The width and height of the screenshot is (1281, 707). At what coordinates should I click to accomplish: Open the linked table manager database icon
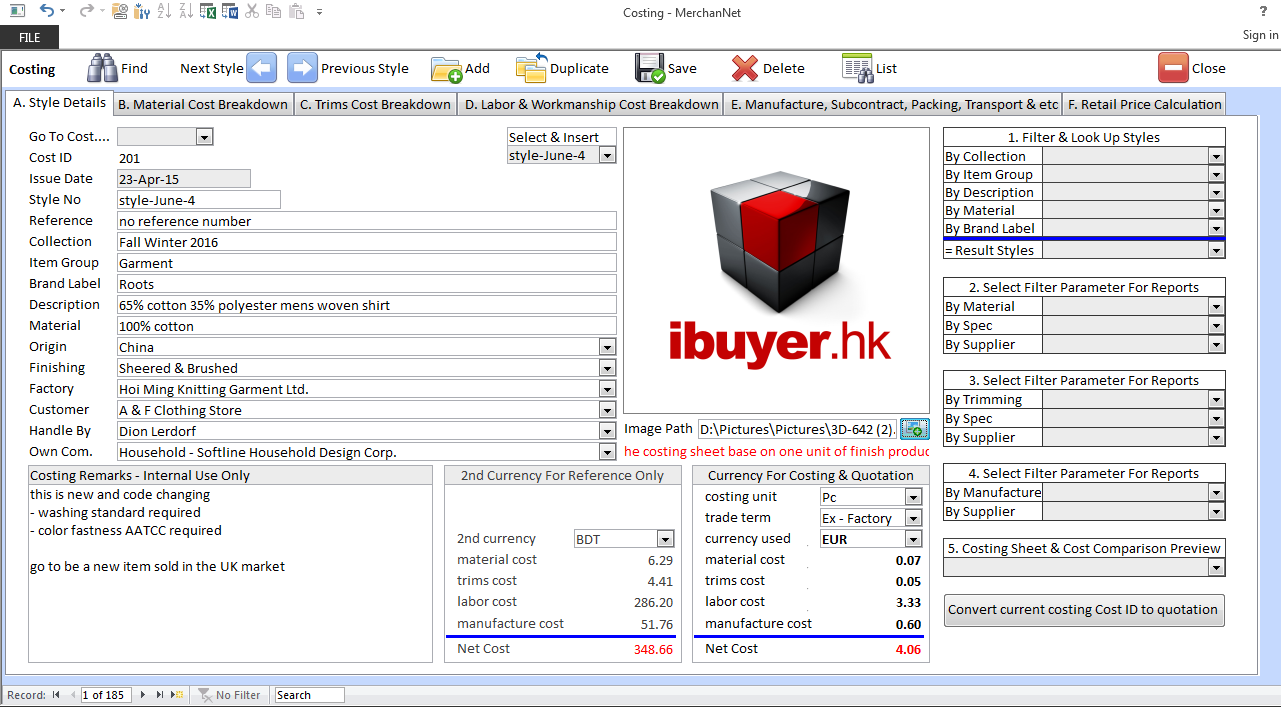(x=120, y=11)
